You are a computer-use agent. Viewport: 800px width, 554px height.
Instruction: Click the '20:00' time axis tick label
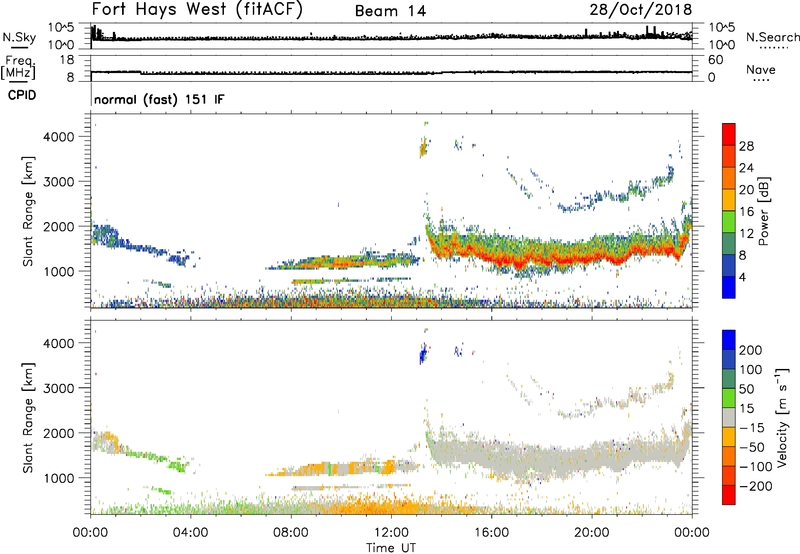click(592, 533)
